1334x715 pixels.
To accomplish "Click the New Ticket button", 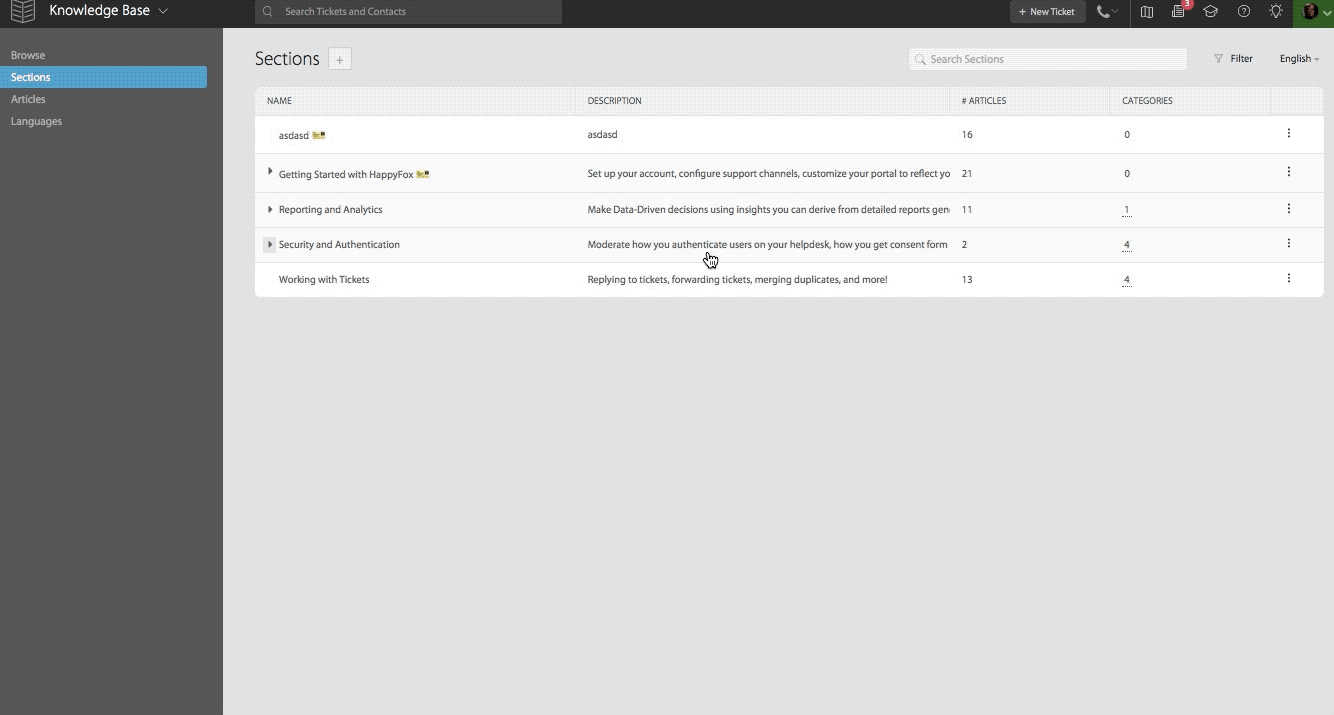I will 1047,12.
